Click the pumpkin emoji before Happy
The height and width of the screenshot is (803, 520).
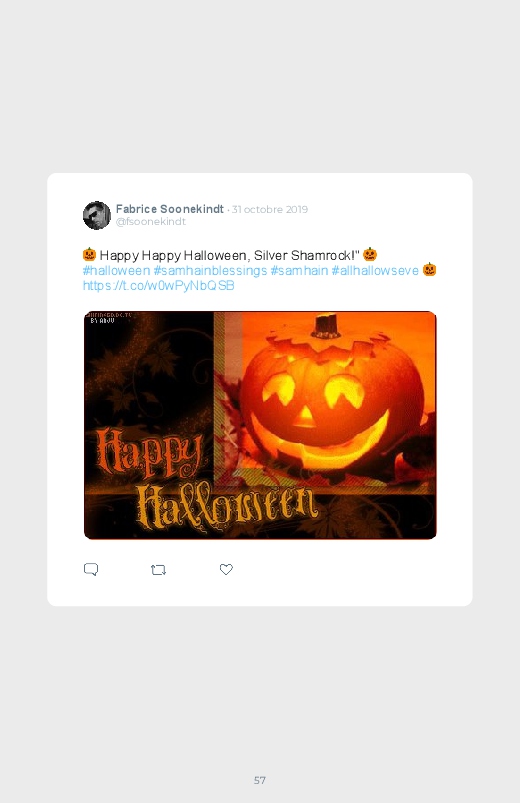tap(89, 254)
